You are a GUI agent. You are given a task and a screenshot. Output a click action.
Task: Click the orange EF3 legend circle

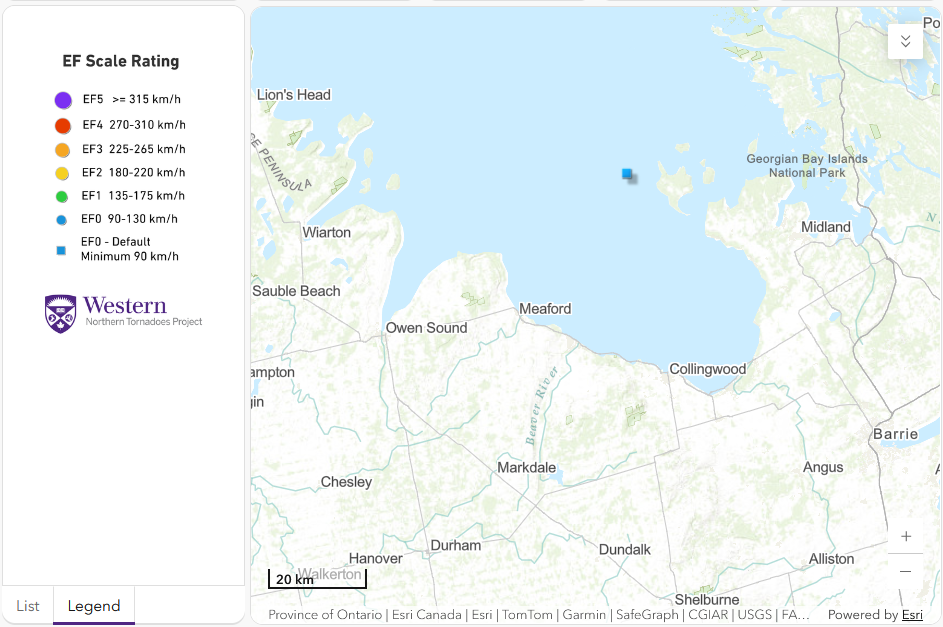pos(62,150)
